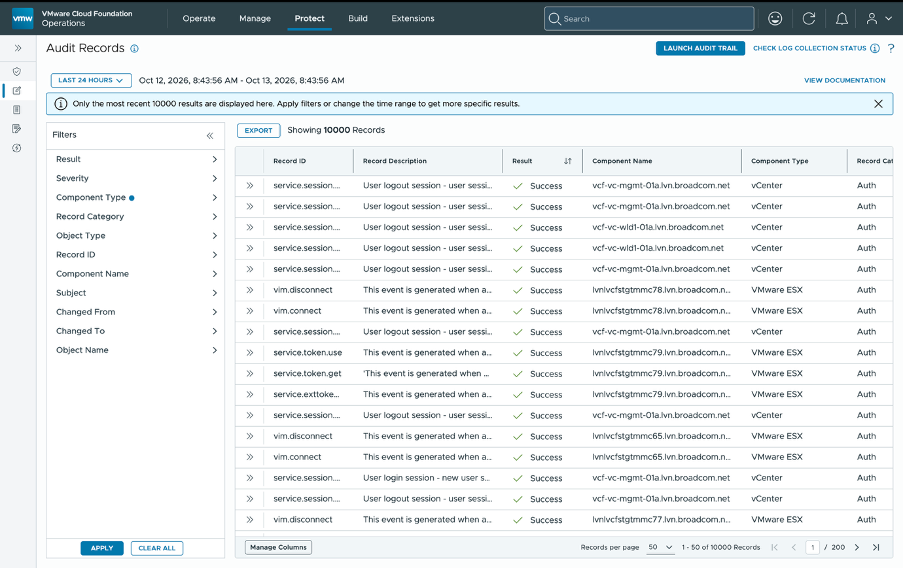Open the Extensions menu

point(413,18)
